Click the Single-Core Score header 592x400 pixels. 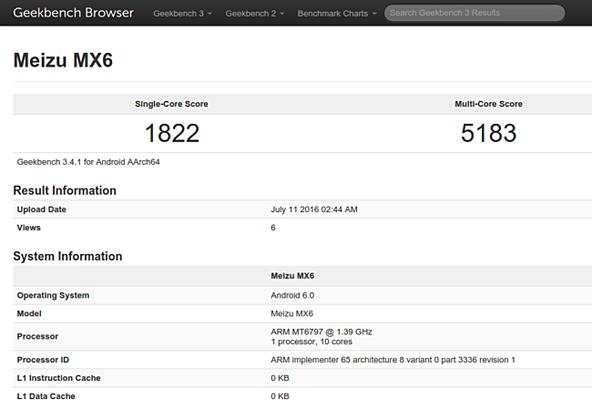coord(171,104)
